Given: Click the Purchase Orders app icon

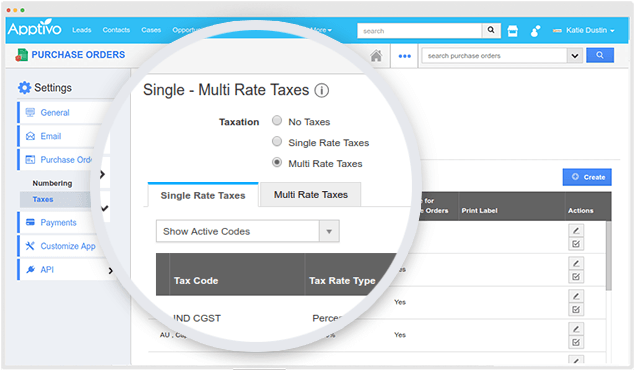Looking at the screenshot, I should [x=21, y=55].
